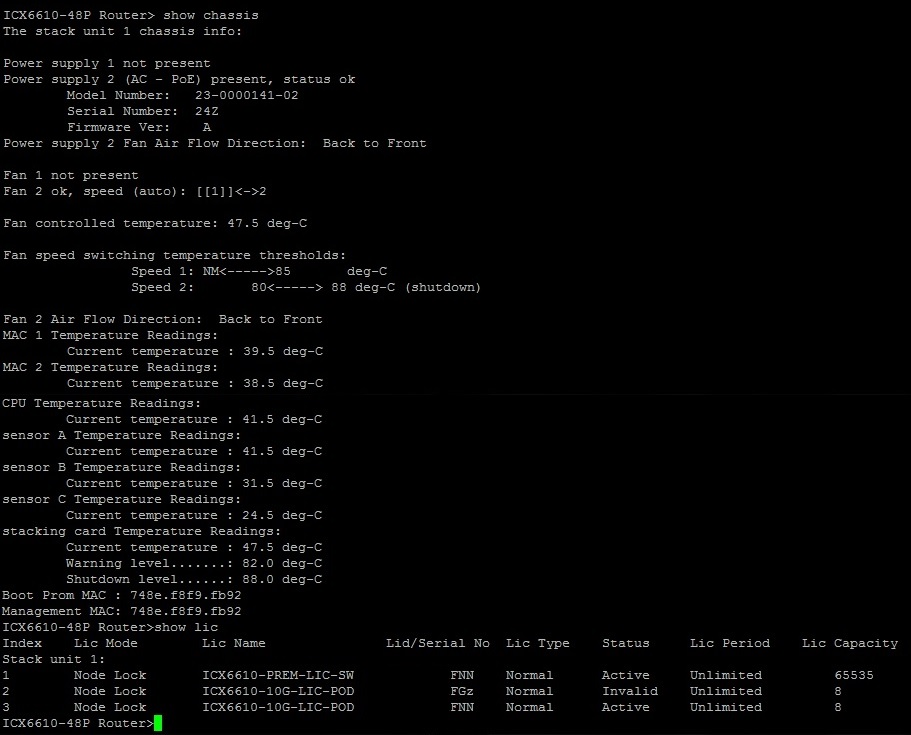Click ICX6610-10G-LIC-POD in license row 3

coord(278,707)
